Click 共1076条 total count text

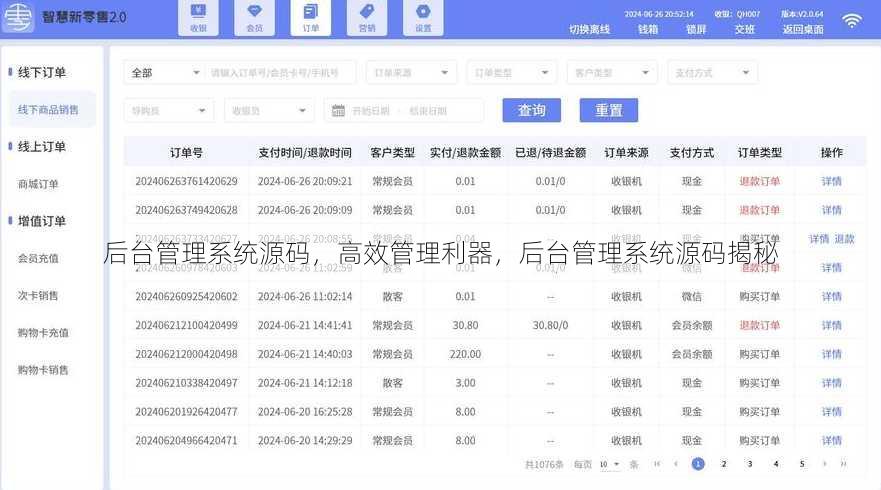[x=544, y=464]
